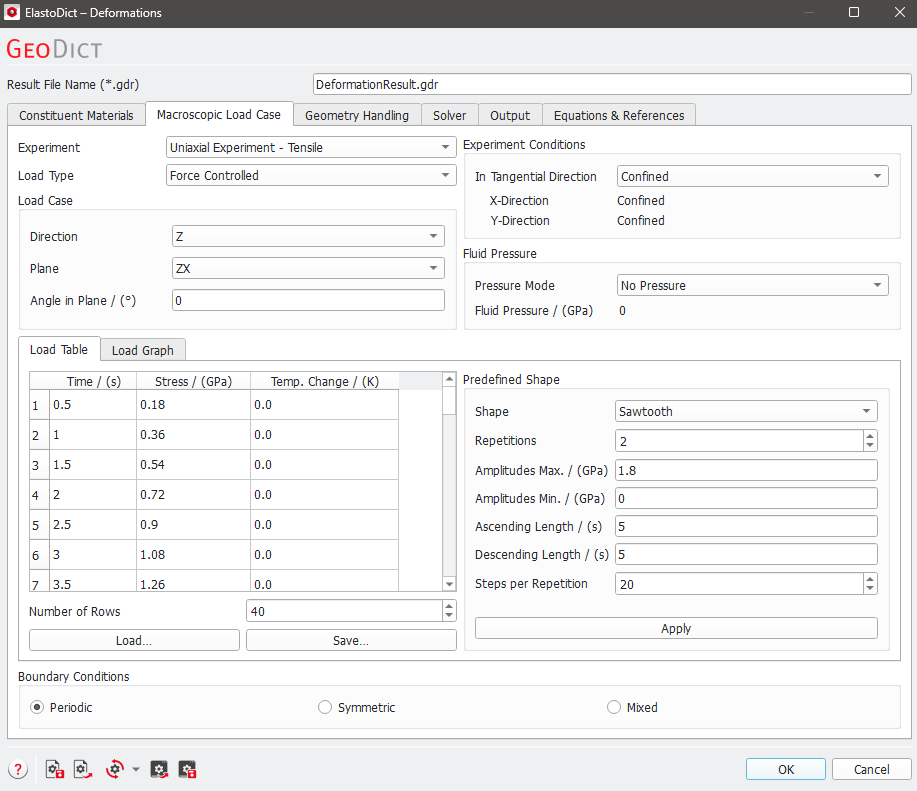Click the Time cell with value 1.5
917x791 pixels.
(x=93, y=465)
